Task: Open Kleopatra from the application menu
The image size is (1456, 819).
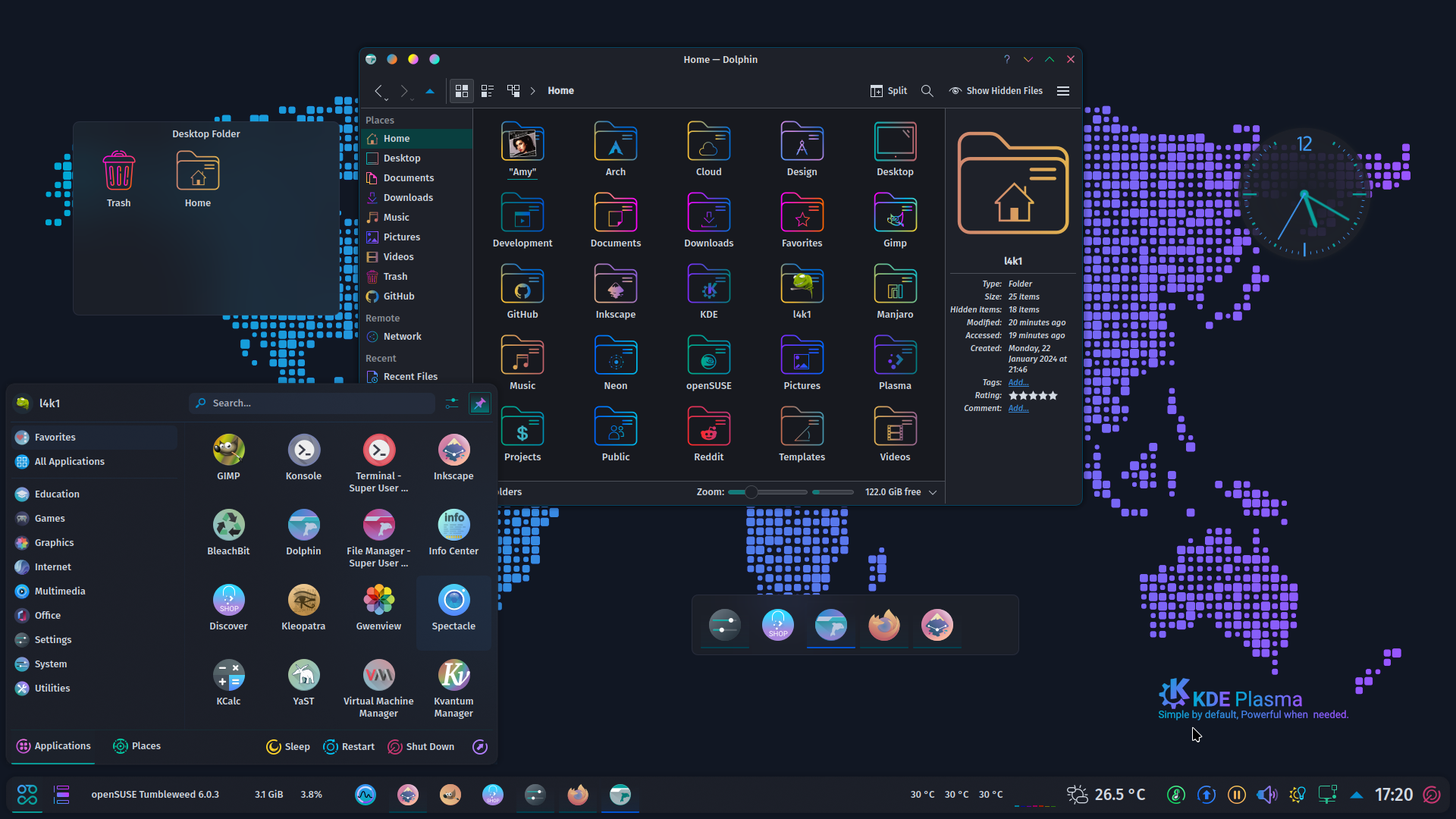Action: click(303, 607)
